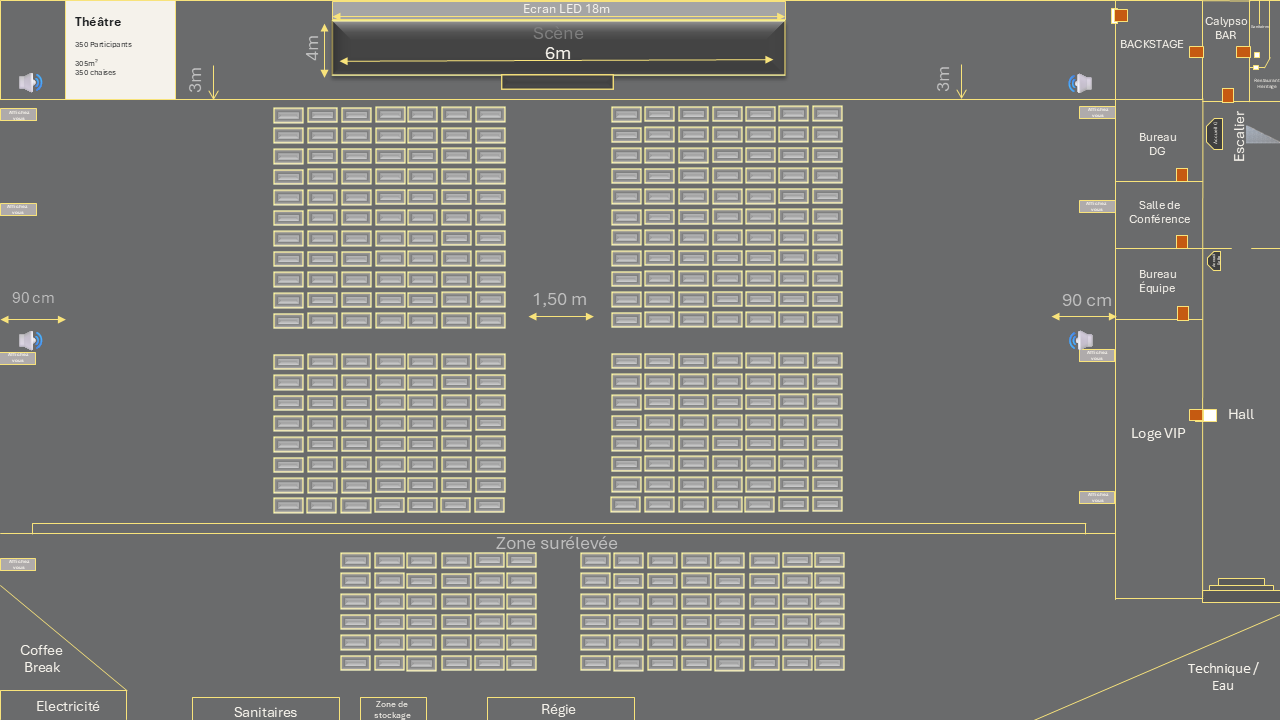Click the Calypso BAR label

pos(1226,28)
